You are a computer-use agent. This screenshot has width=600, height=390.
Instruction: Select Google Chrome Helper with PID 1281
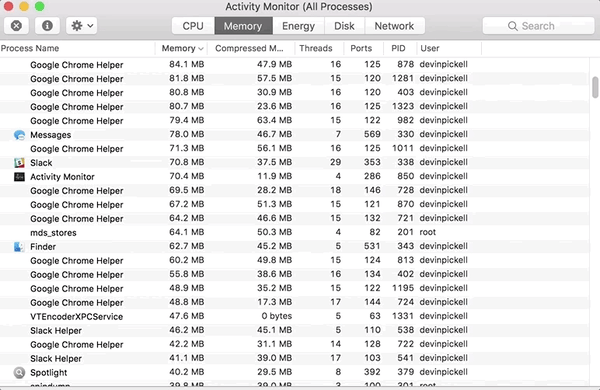(294, 78)
